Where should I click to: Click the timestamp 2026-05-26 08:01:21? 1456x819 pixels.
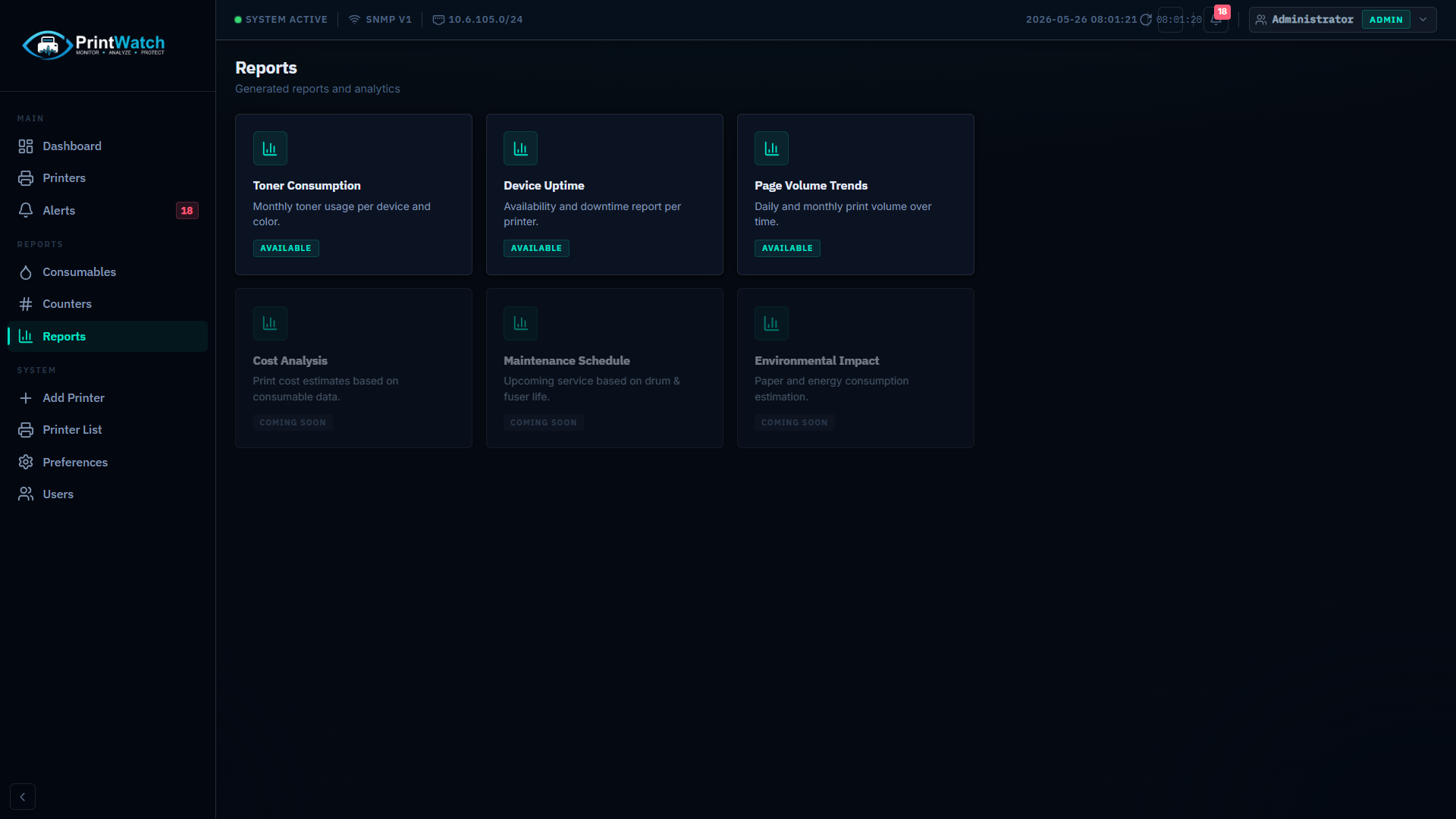click(x=1081, y=20)
